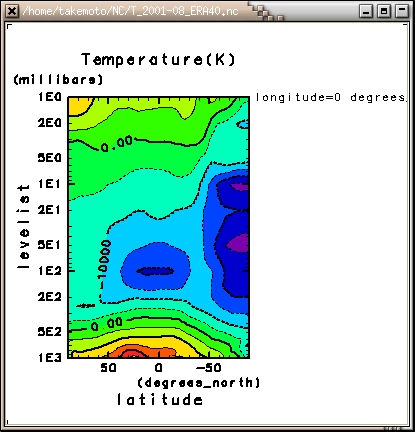This screenshot has width=415, height=432.
Task: Click the 0 latitude tick label
Action: tap(159, 368)
